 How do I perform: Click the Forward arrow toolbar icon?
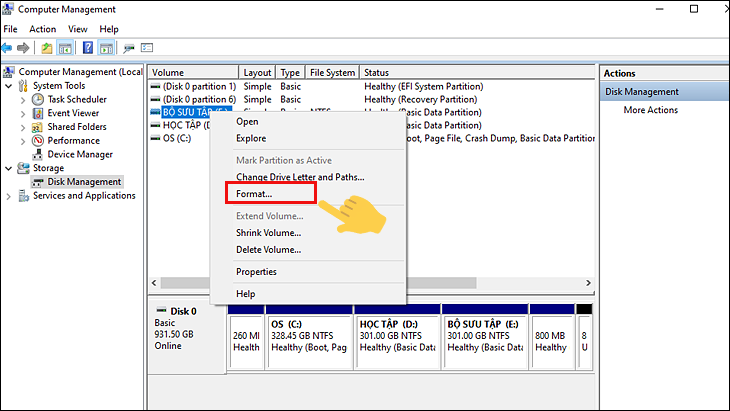(x=23, y=48)
